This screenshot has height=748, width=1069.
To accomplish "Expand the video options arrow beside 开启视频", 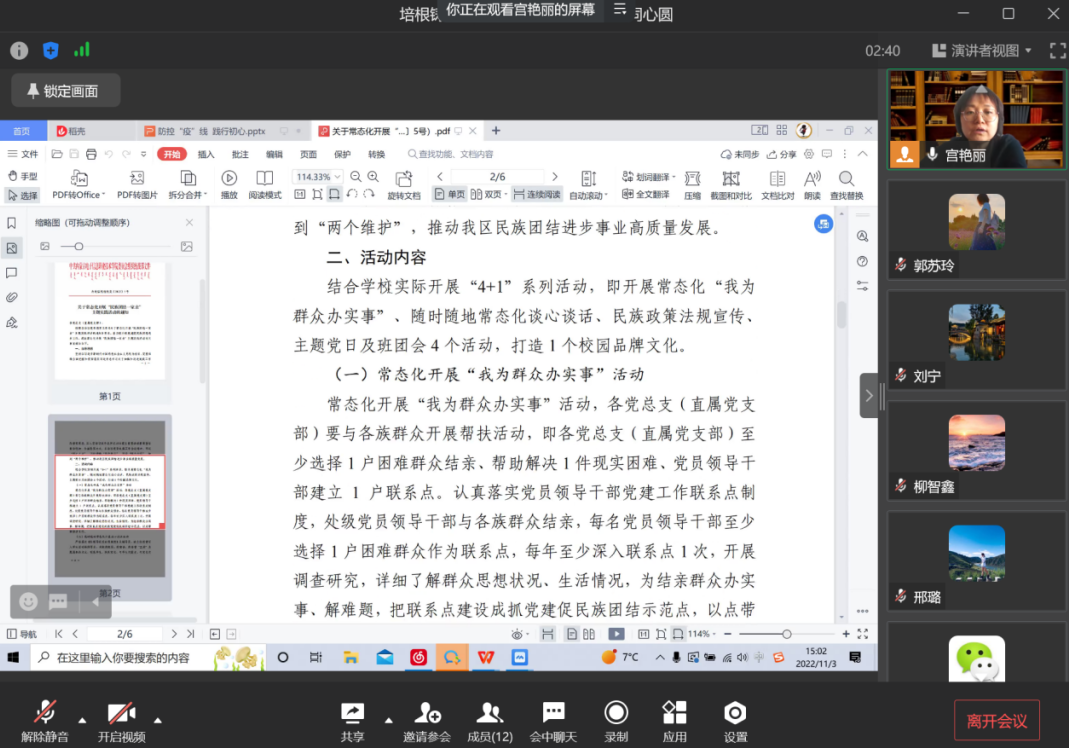I will [157, 719].
